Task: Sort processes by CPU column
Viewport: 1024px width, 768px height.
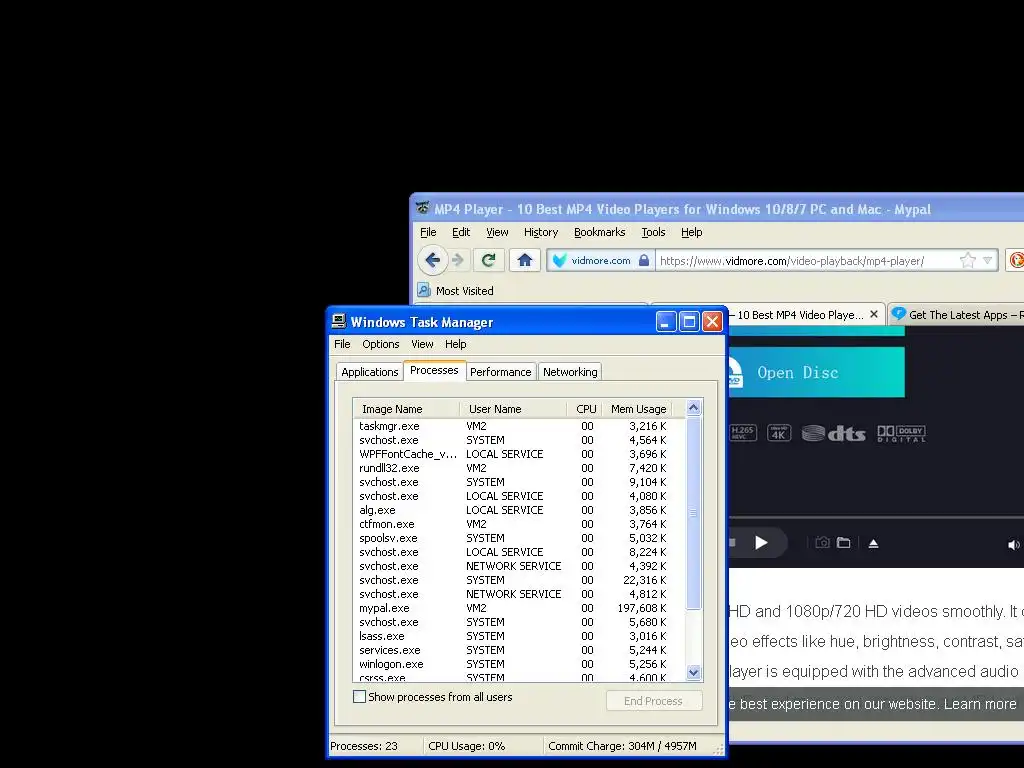Action: [x=584, y=409]
